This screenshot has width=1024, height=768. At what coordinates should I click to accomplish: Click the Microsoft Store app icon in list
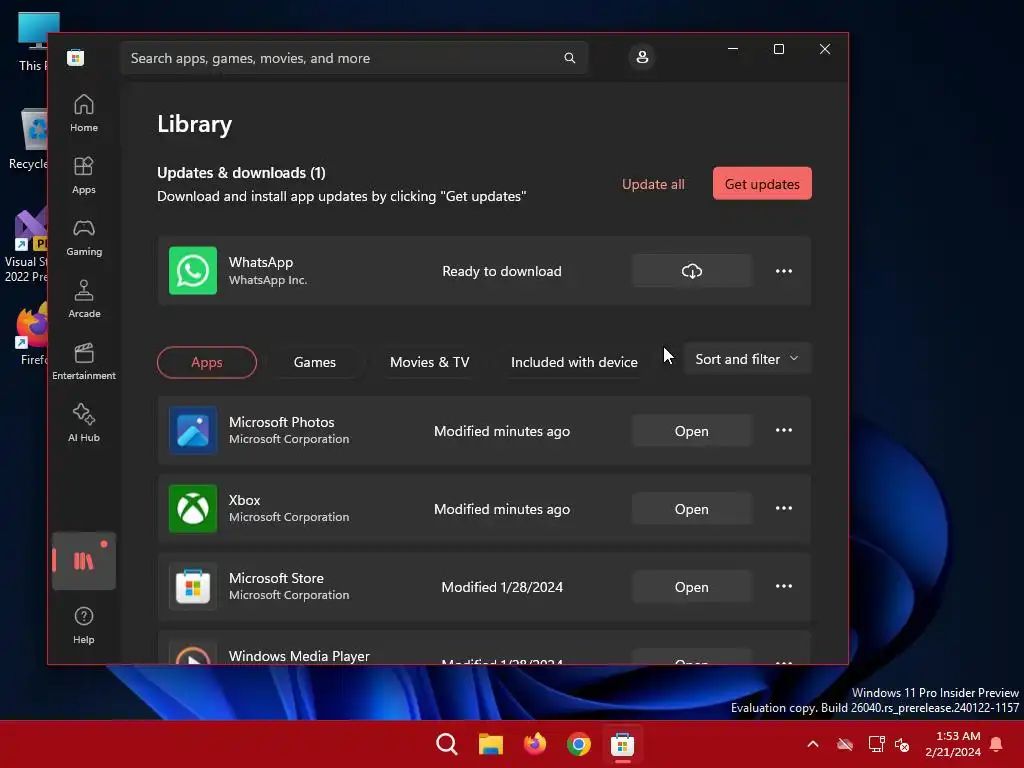193,586
